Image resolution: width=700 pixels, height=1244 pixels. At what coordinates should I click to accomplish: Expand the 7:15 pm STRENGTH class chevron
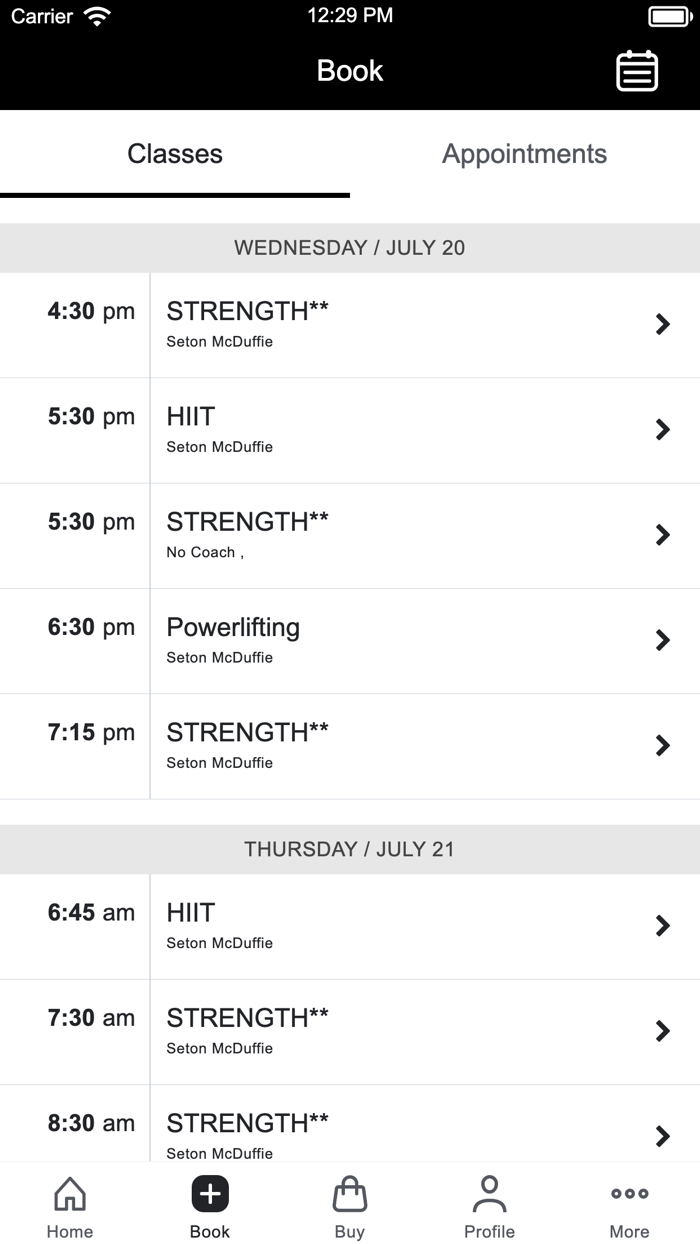(662, 745)
